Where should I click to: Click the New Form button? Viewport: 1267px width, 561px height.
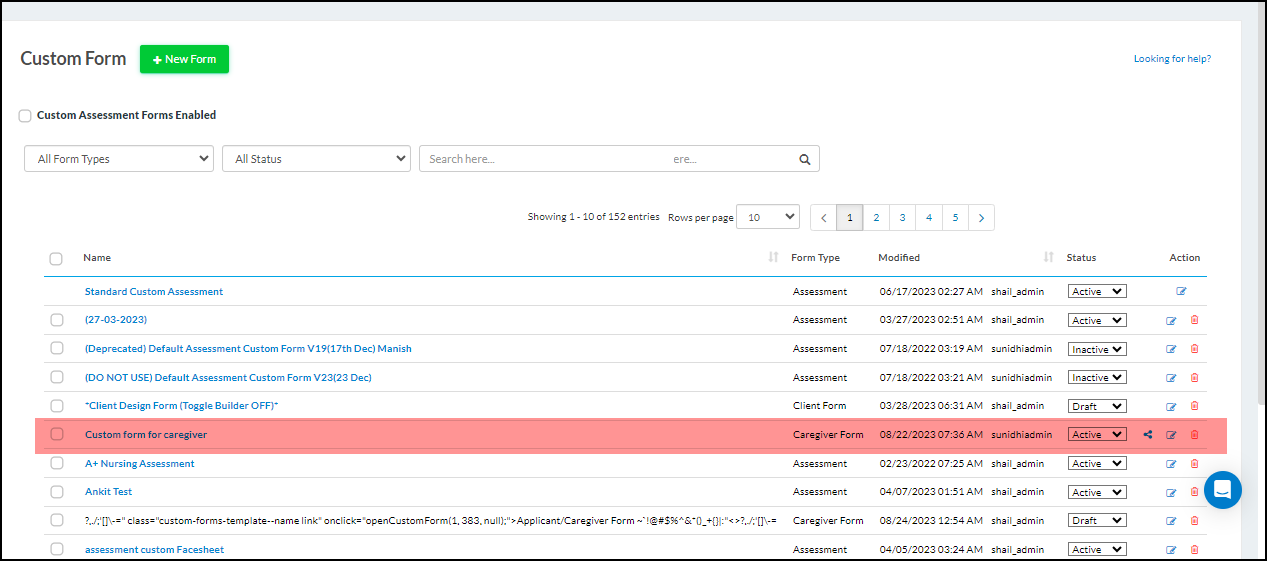(x=184, y=59)
